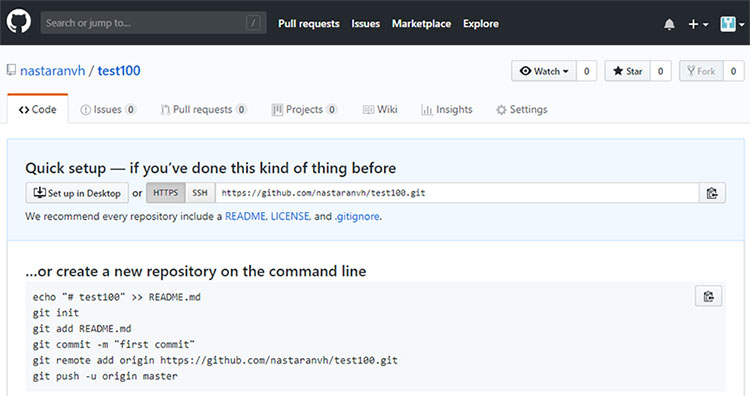
Task: Click the forks count next to Fork
Action: click(x=733, y=71)
